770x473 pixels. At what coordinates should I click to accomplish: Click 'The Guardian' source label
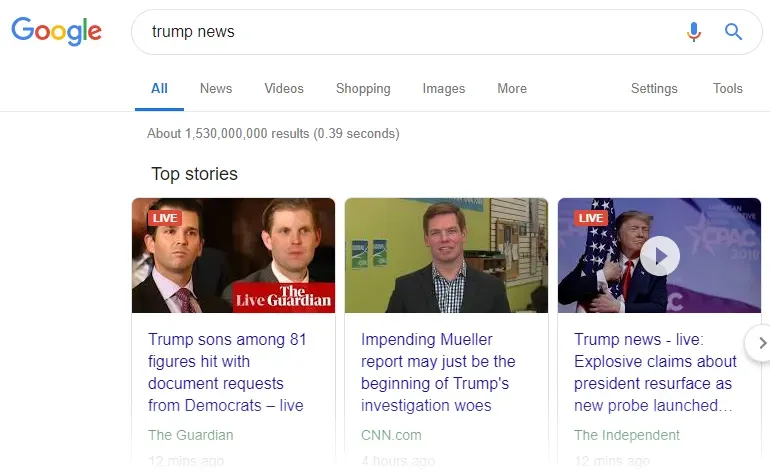click(x=191, y=435)
